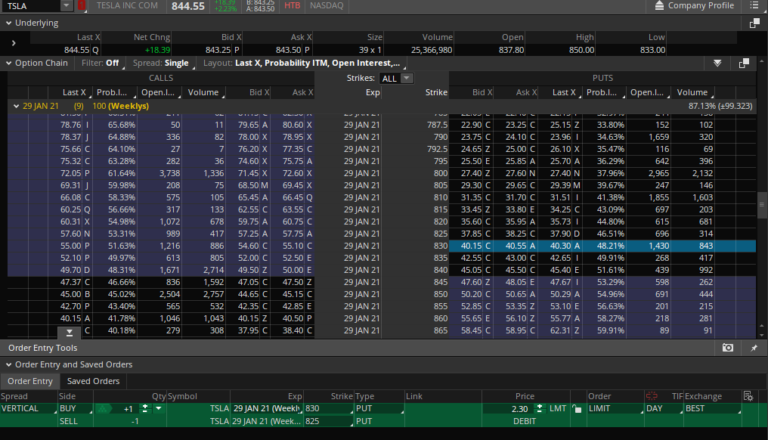Change the PUT type of buy leg

click(x=380, y=409)
